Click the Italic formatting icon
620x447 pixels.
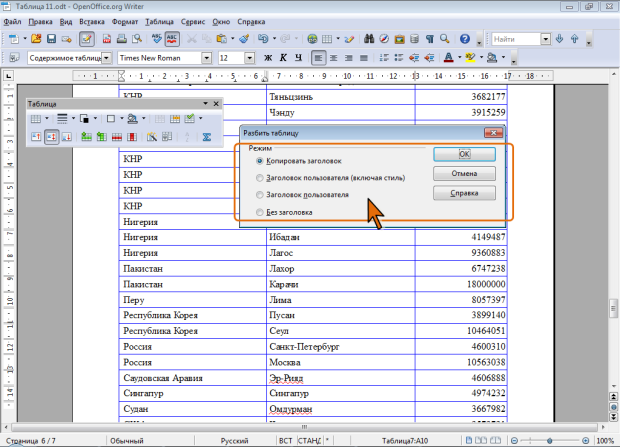283,58
